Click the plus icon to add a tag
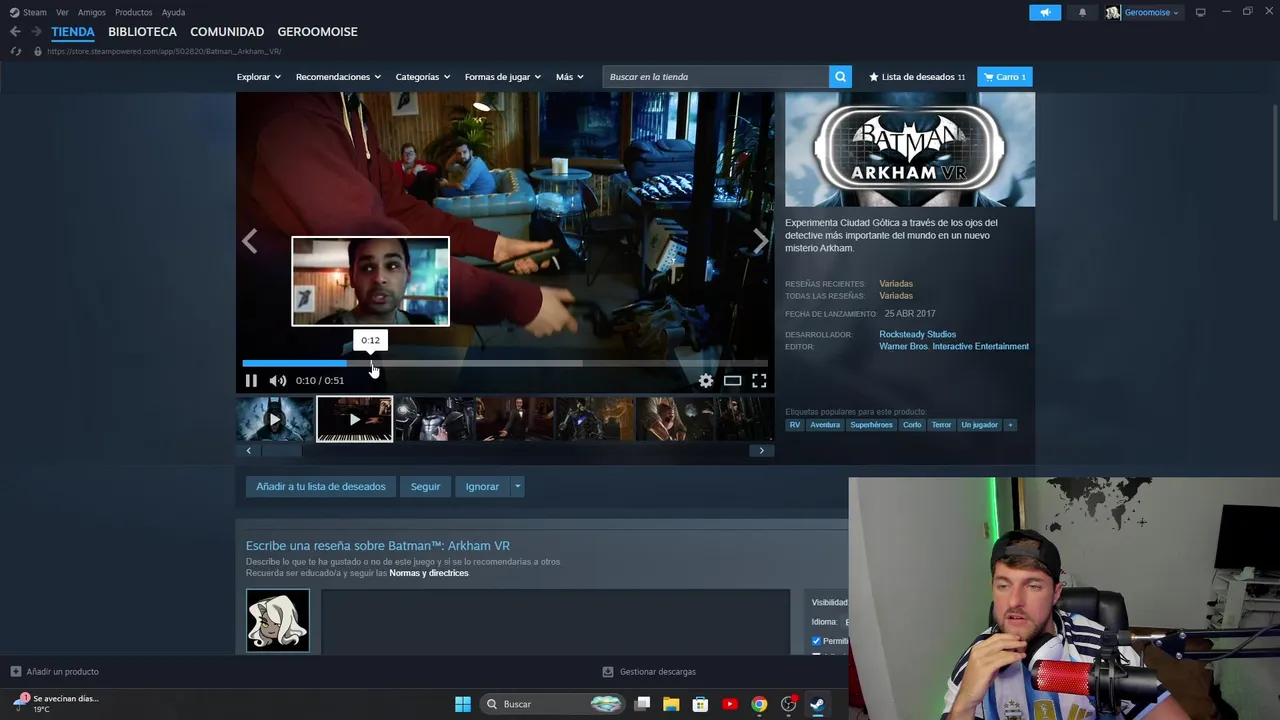 (x=1010, y=425)
